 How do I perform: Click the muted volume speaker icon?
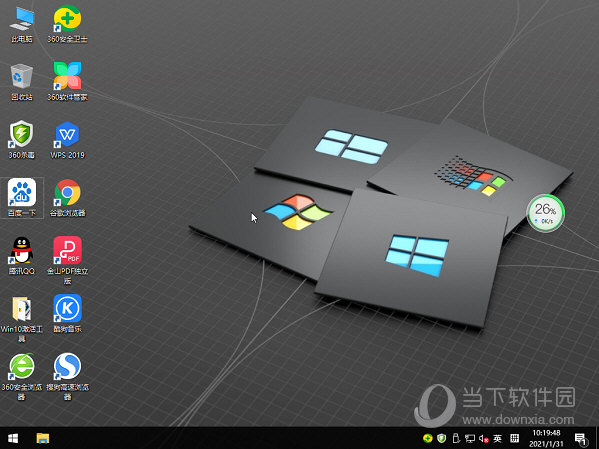point(484,438)
